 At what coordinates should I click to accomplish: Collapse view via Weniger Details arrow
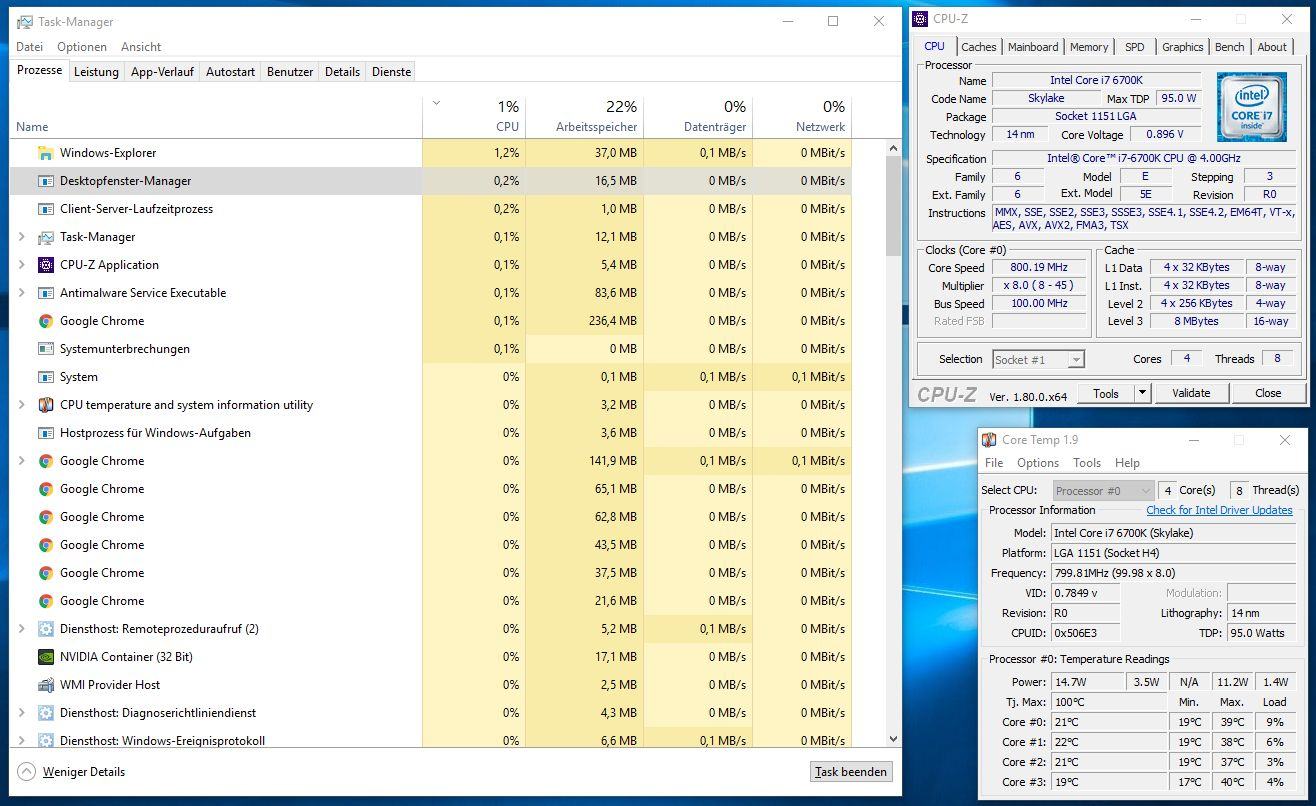click(27, 772)
